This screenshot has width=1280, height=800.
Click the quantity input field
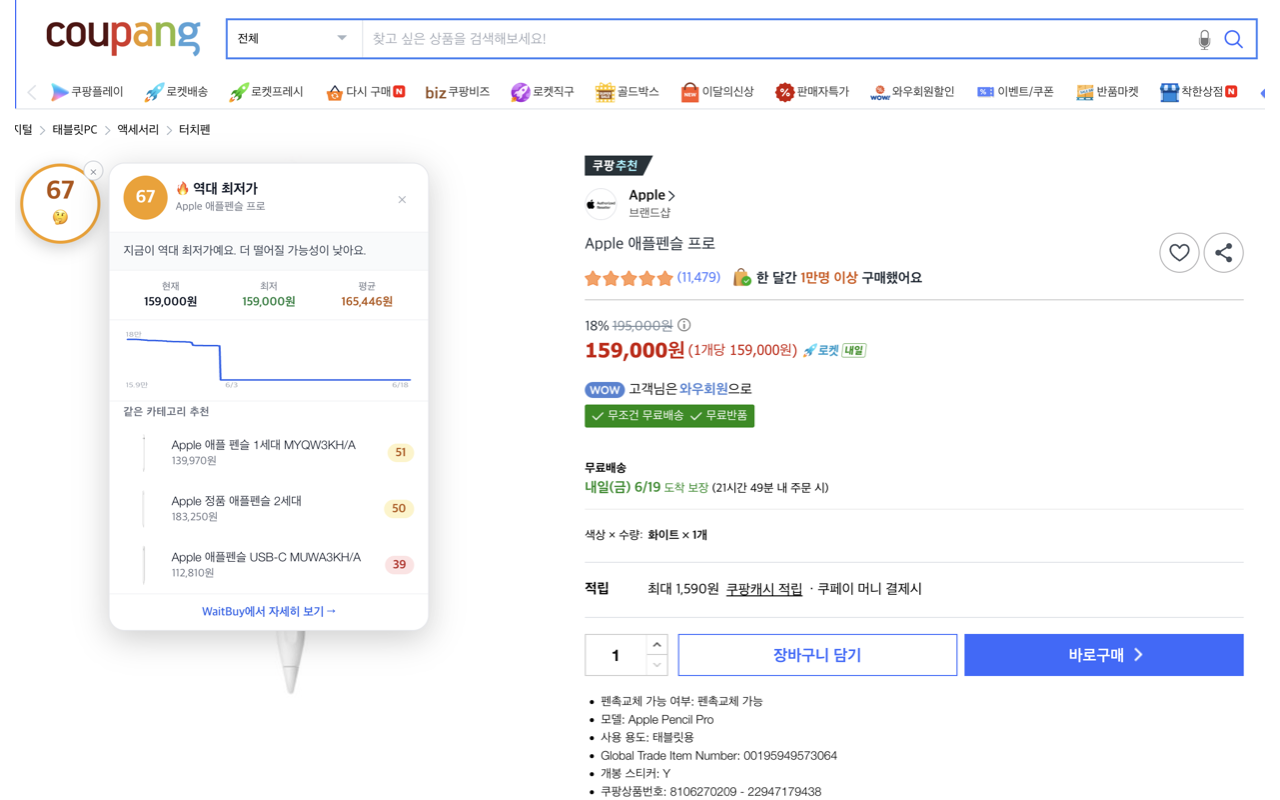point(615,655)
